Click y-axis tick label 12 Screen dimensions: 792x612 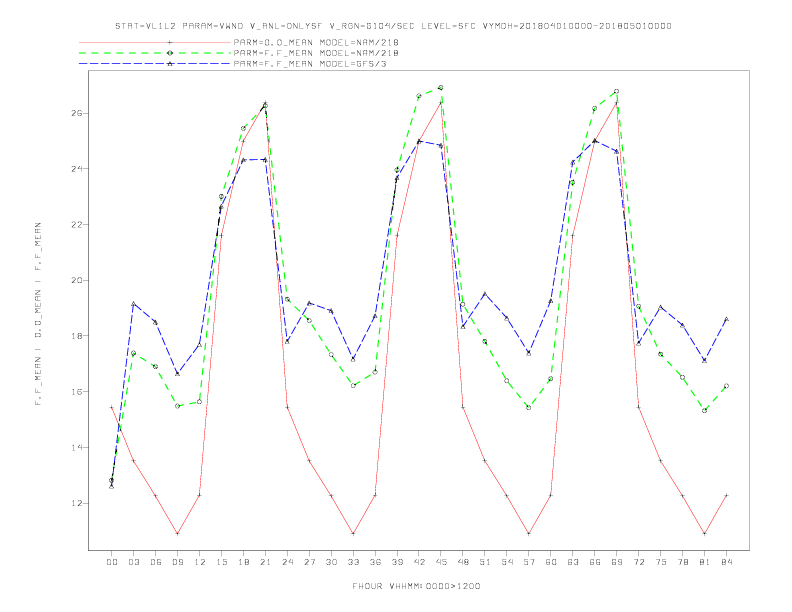coord(77,503)
